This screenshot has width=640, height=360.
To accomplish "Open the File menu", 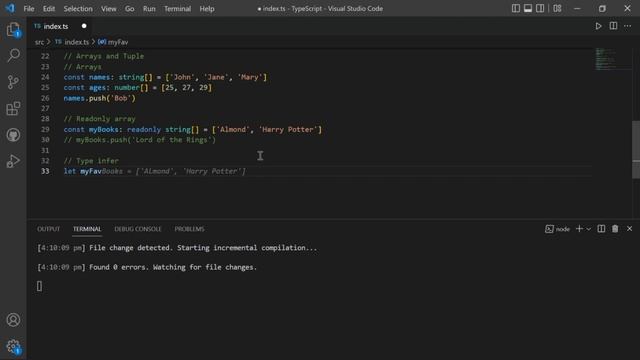I will tap(29, 9).
